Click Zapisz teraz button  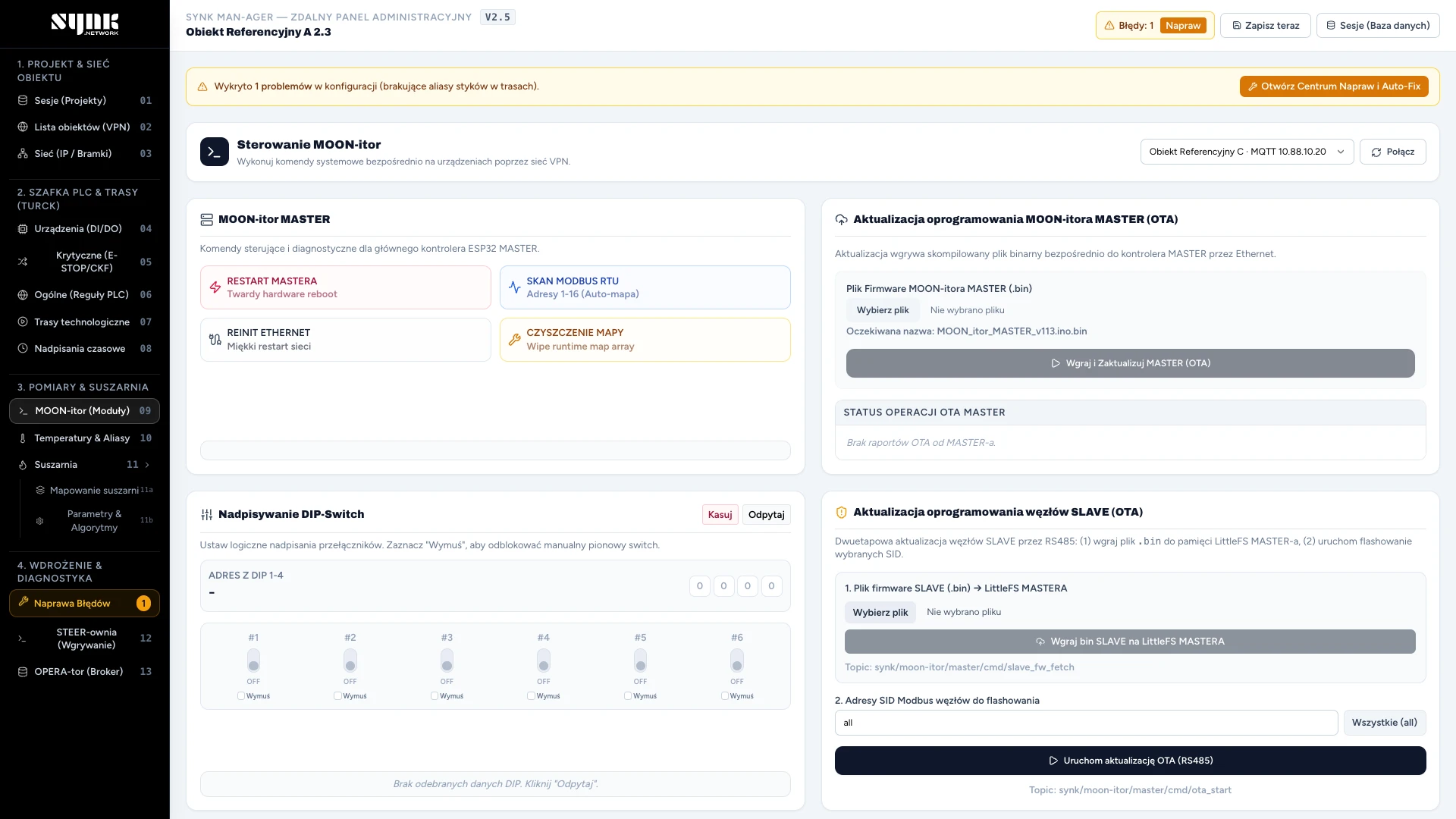1266,26
